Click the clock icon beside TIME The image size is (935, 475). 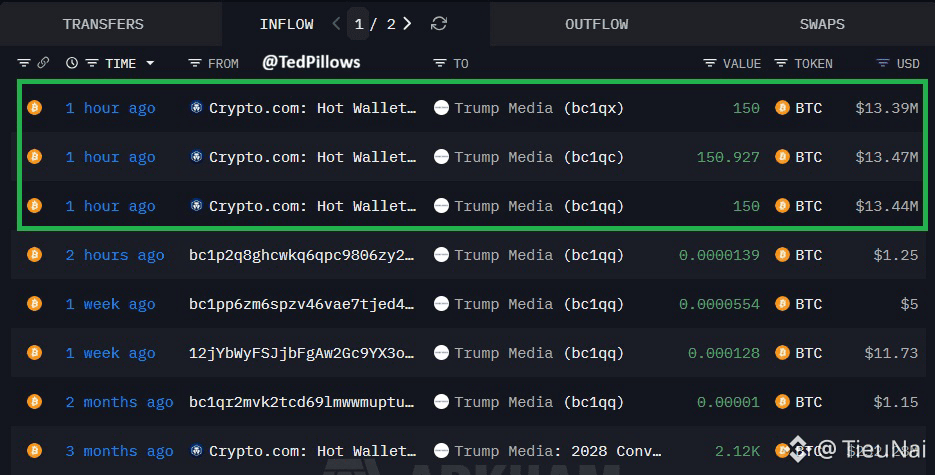[x=72, y=63]
